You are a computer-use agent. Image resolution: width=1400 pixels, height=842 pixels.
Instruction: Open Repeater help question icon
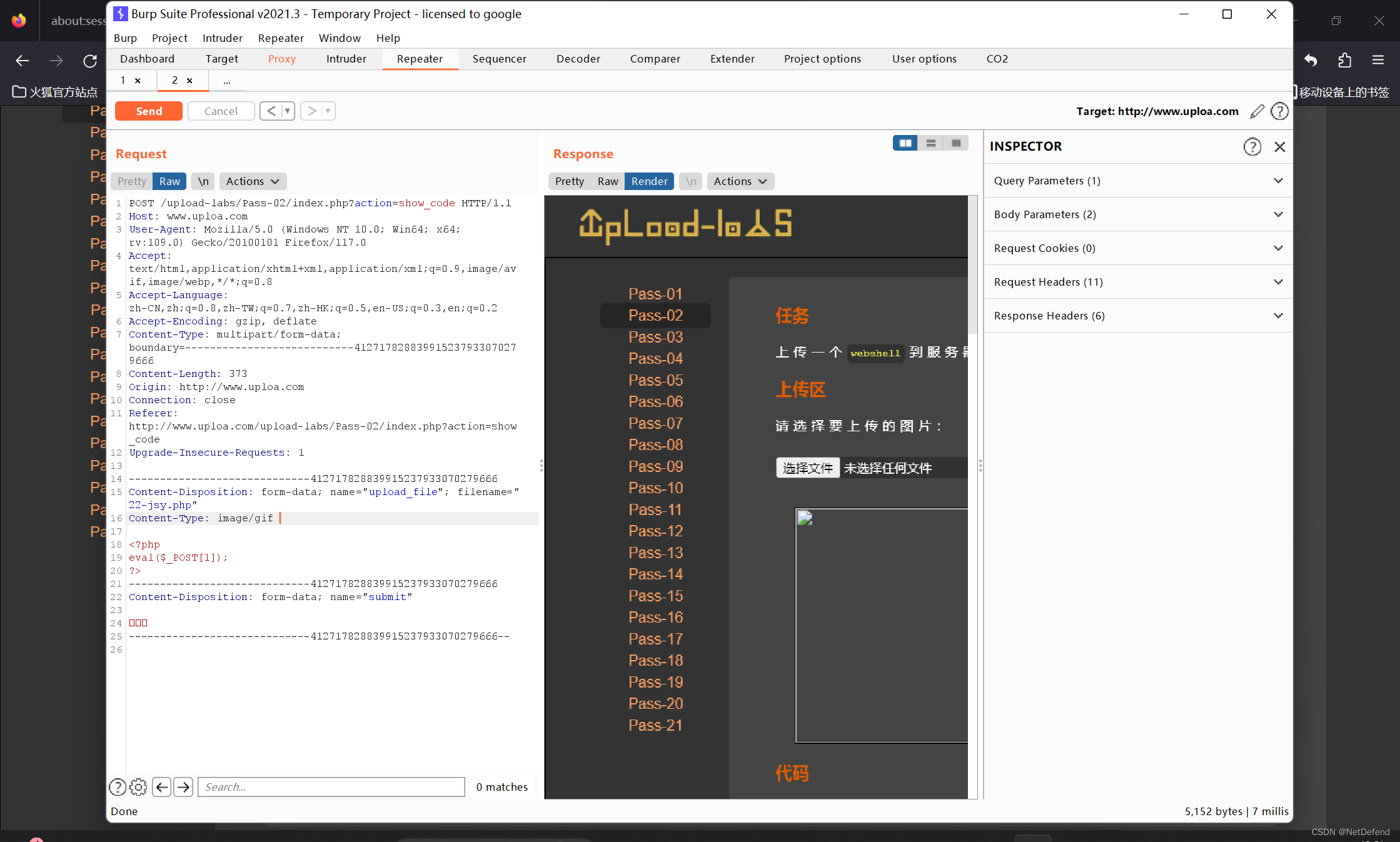[1280, 111]
